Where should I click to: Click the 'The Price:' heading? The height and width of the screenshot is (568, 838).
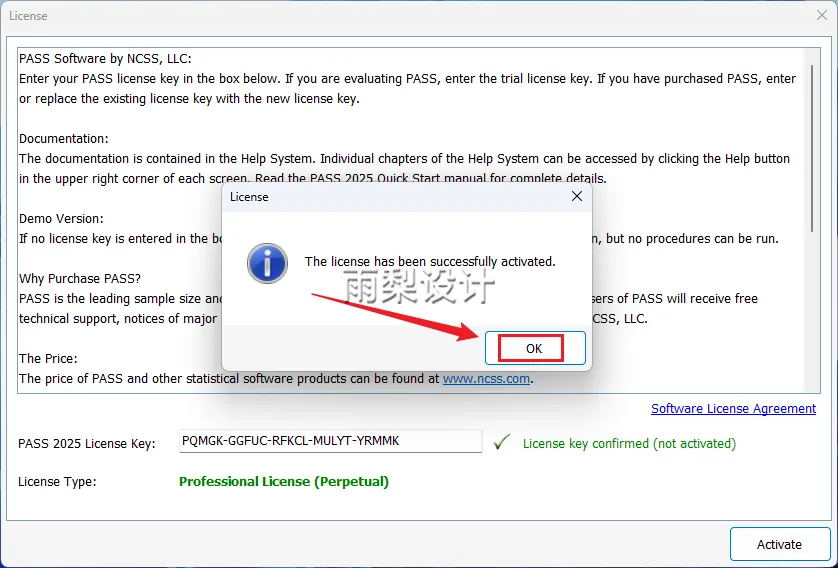coord(48,359)
